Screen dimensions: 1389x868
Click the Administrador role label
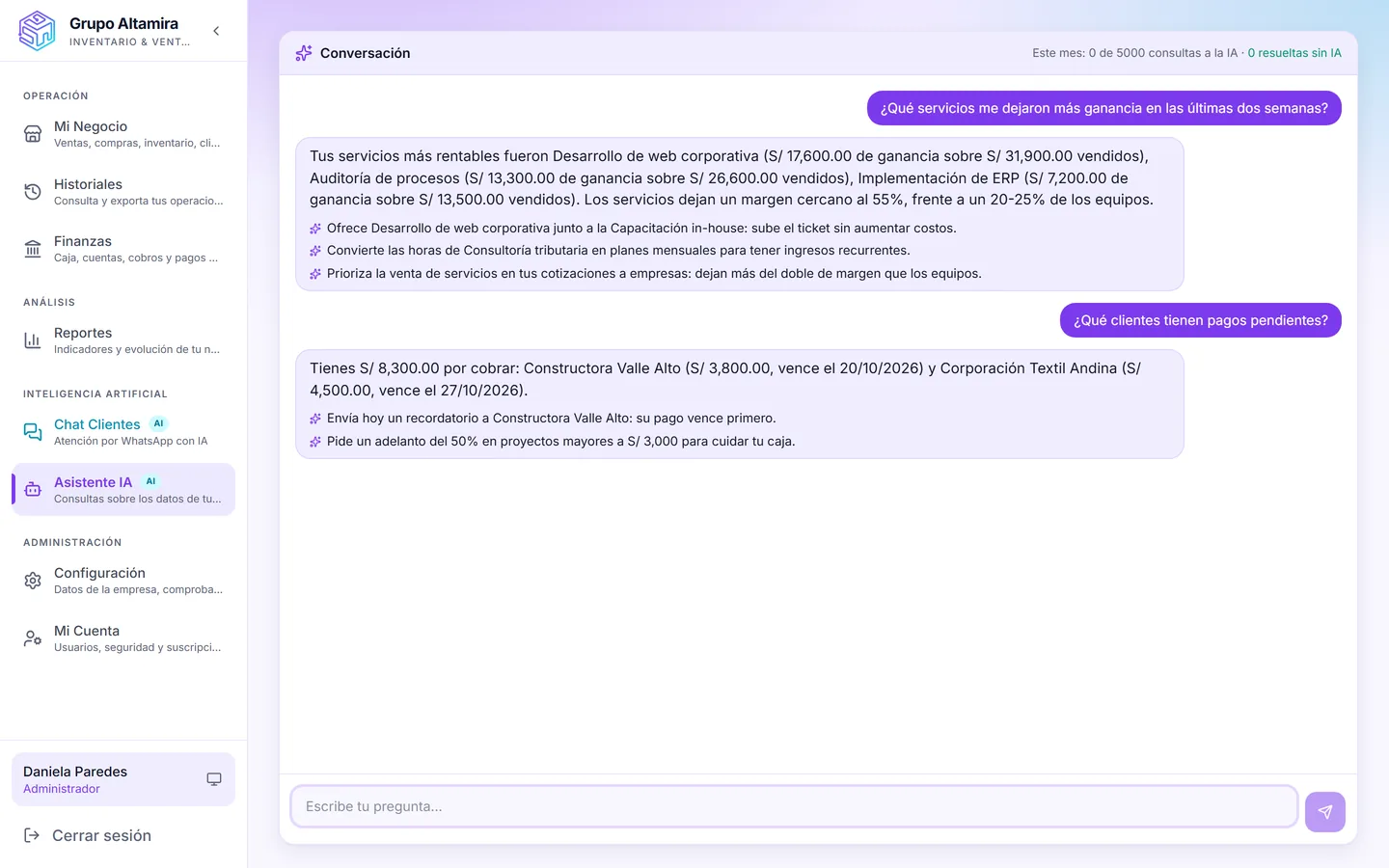(x=62, y=789)
